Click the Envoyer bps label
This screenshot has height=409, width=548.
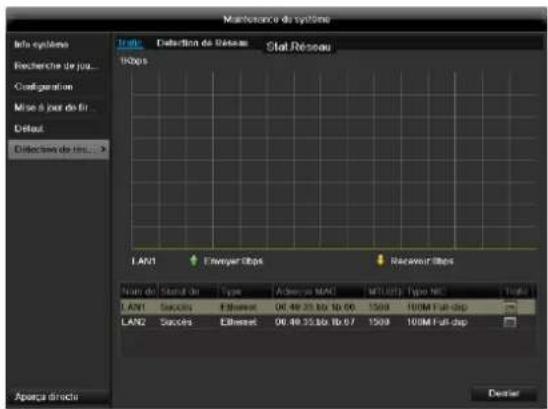(233, 261)
